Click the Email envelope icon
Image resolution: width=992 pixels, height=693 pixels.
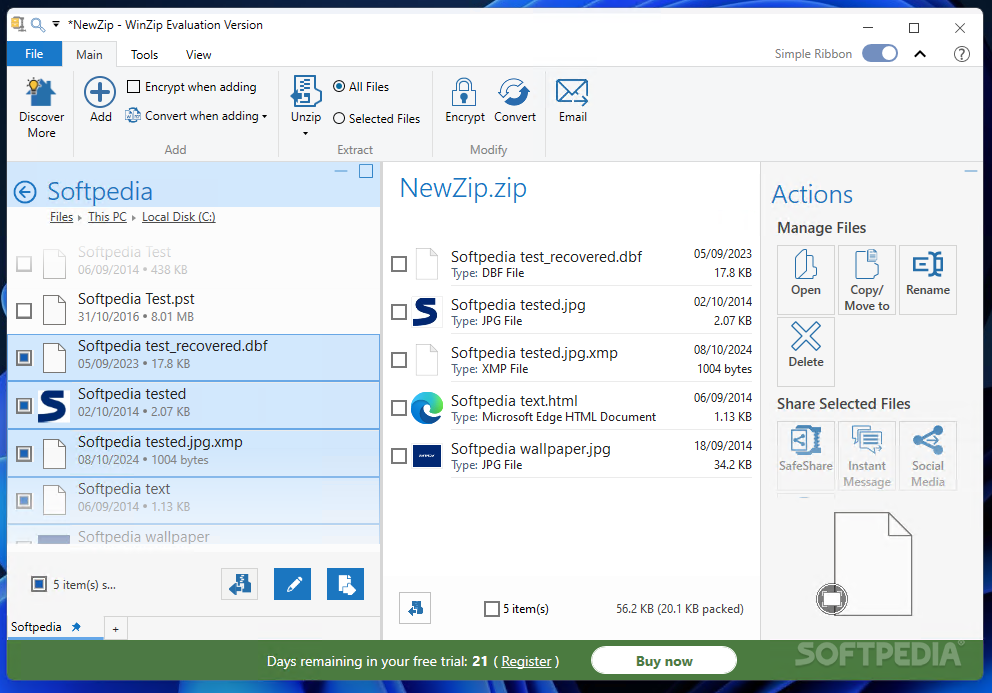[572, 92]
